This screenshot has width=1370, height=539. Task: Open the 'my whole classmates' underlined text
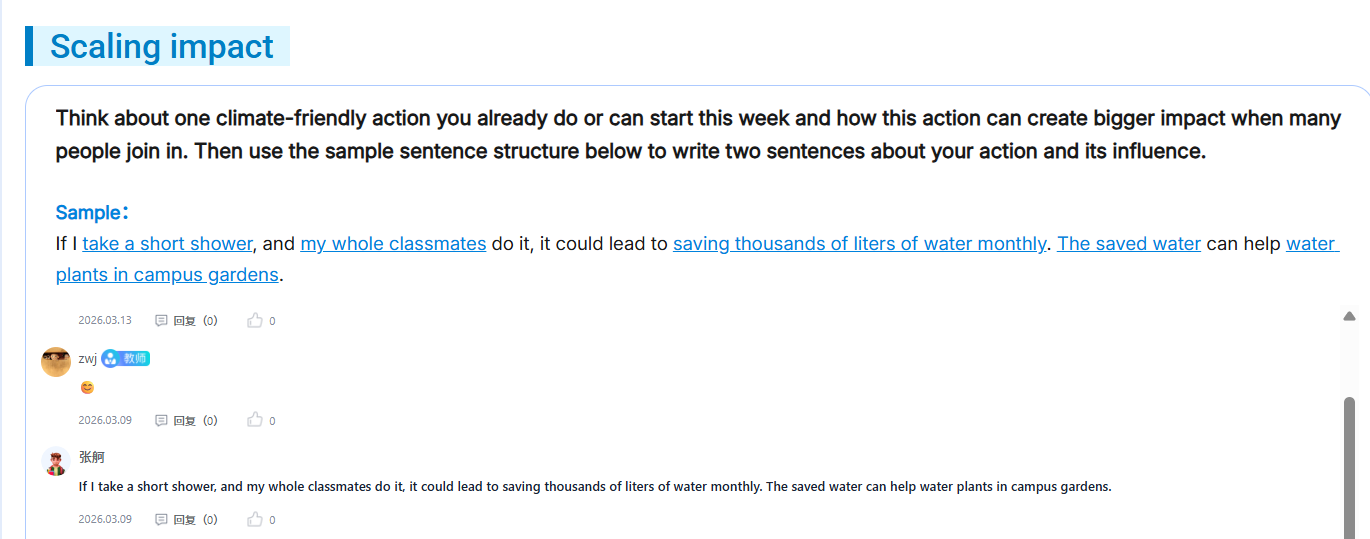393,243
